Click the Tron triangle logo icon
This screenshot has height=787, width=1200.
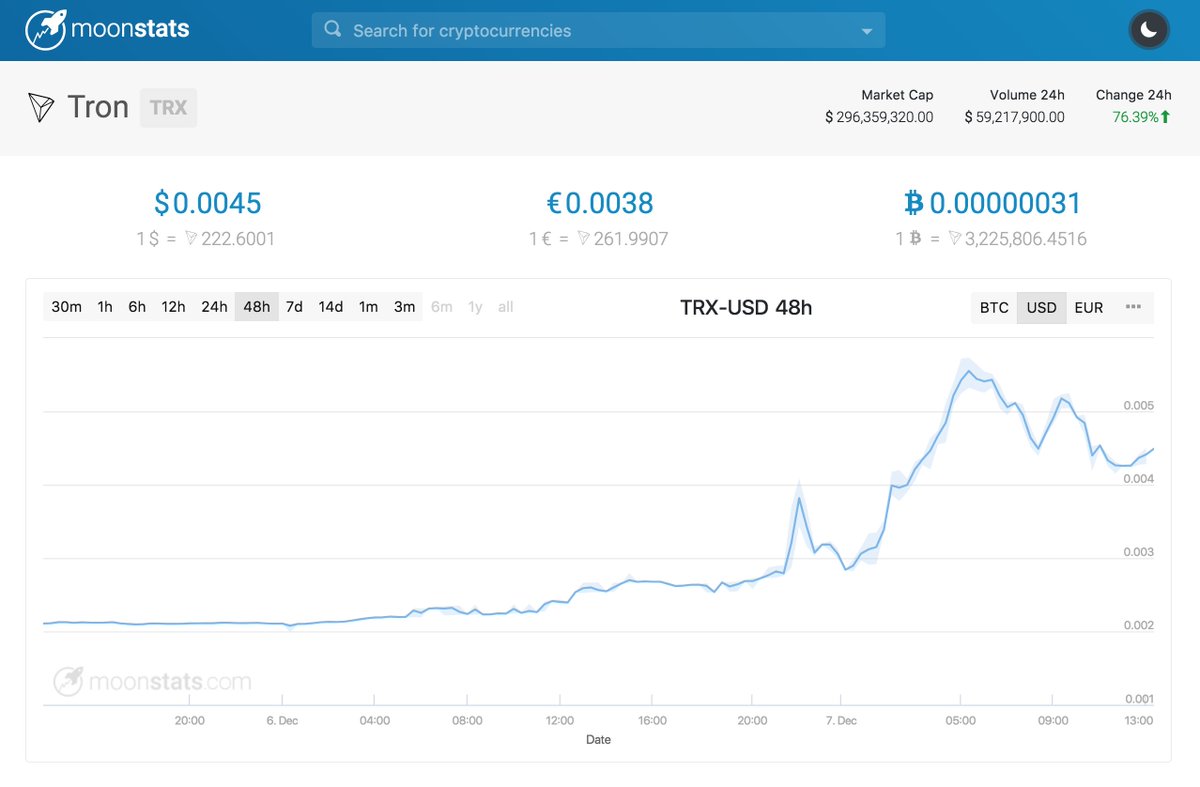(41, 107)
